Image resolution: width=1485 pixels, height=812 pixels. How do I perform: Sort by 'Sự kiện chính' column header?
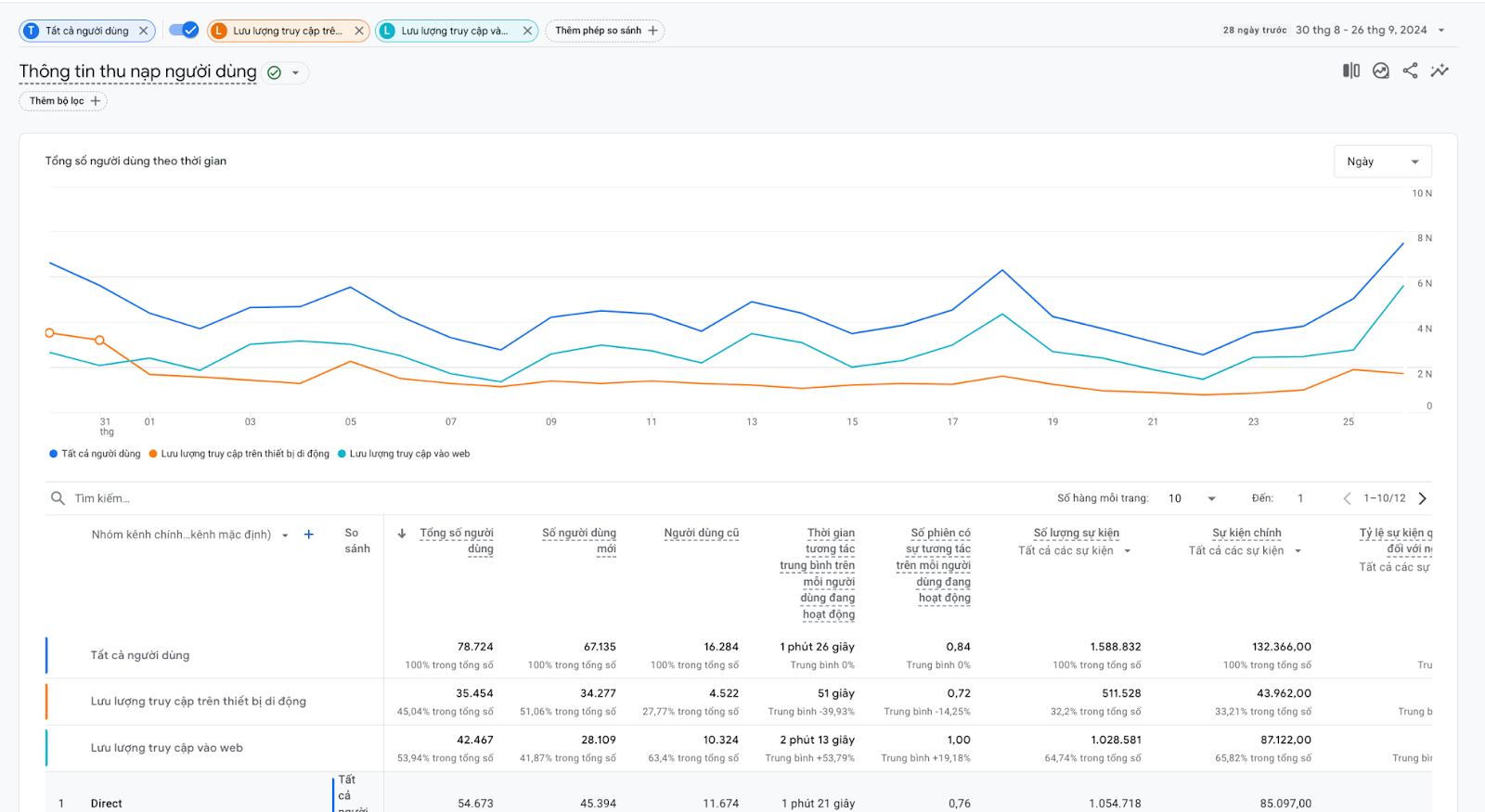1246,533
